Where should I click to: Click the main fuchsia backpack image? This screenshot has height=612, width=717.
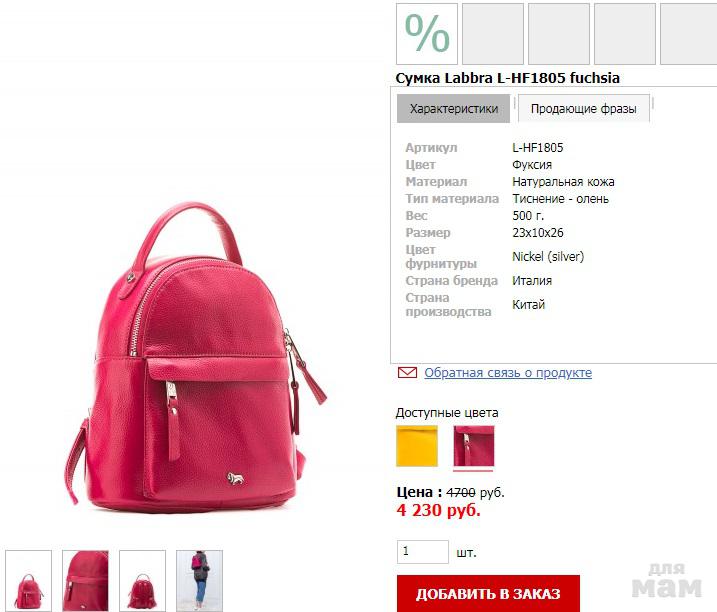[196, 357]
